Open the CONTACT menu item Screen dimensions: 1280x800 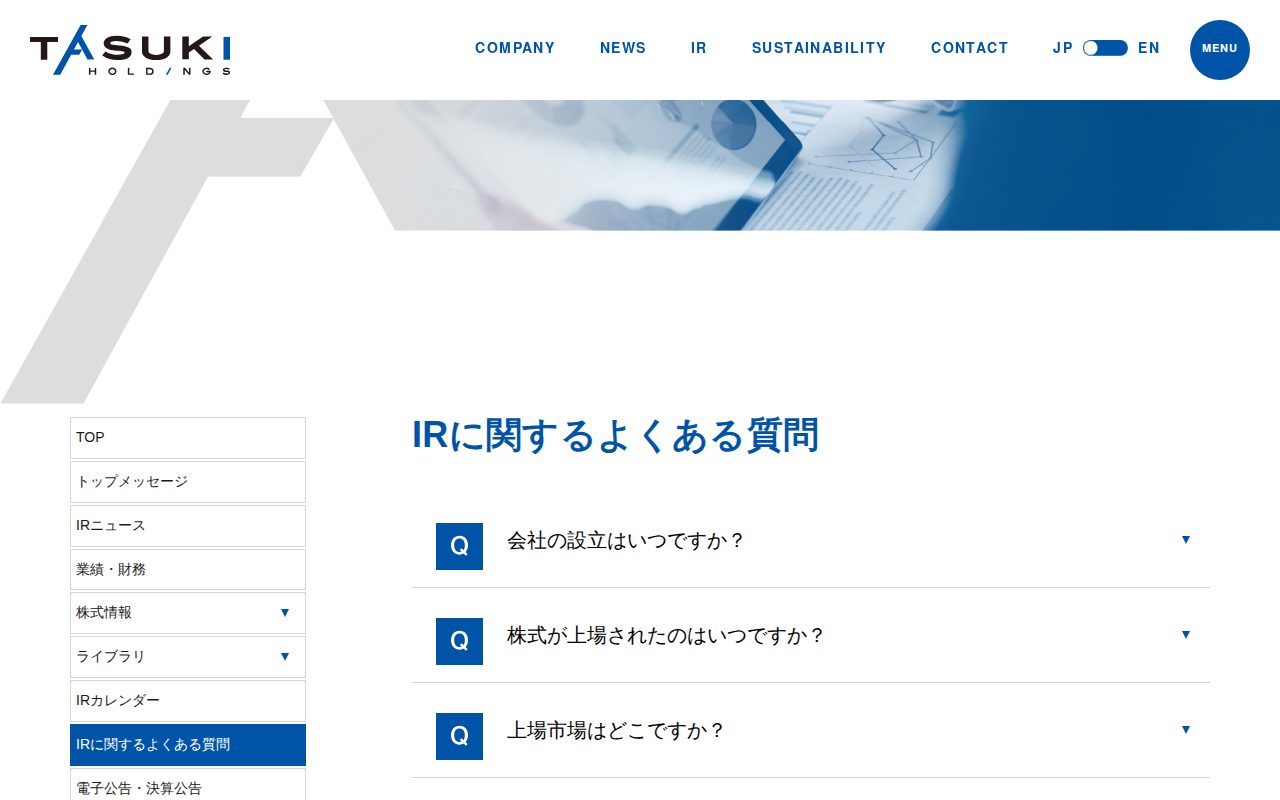(x=970, y=48)
